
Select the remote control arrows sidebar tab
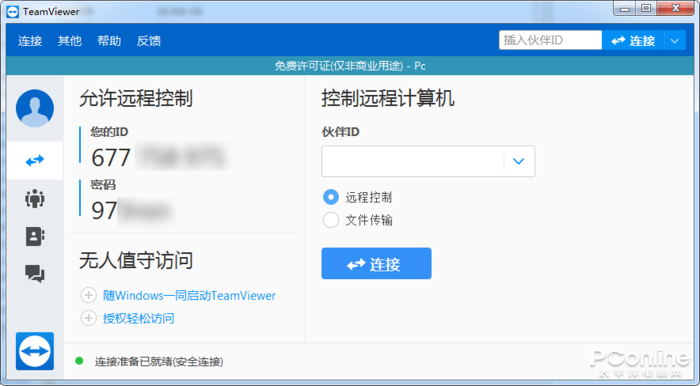coord(35,160)
